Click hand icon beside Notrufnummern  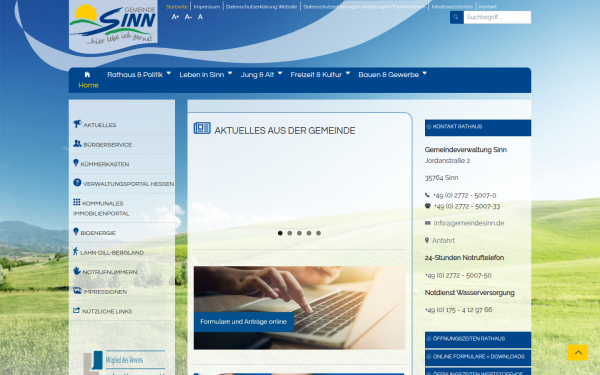point(77,271)
